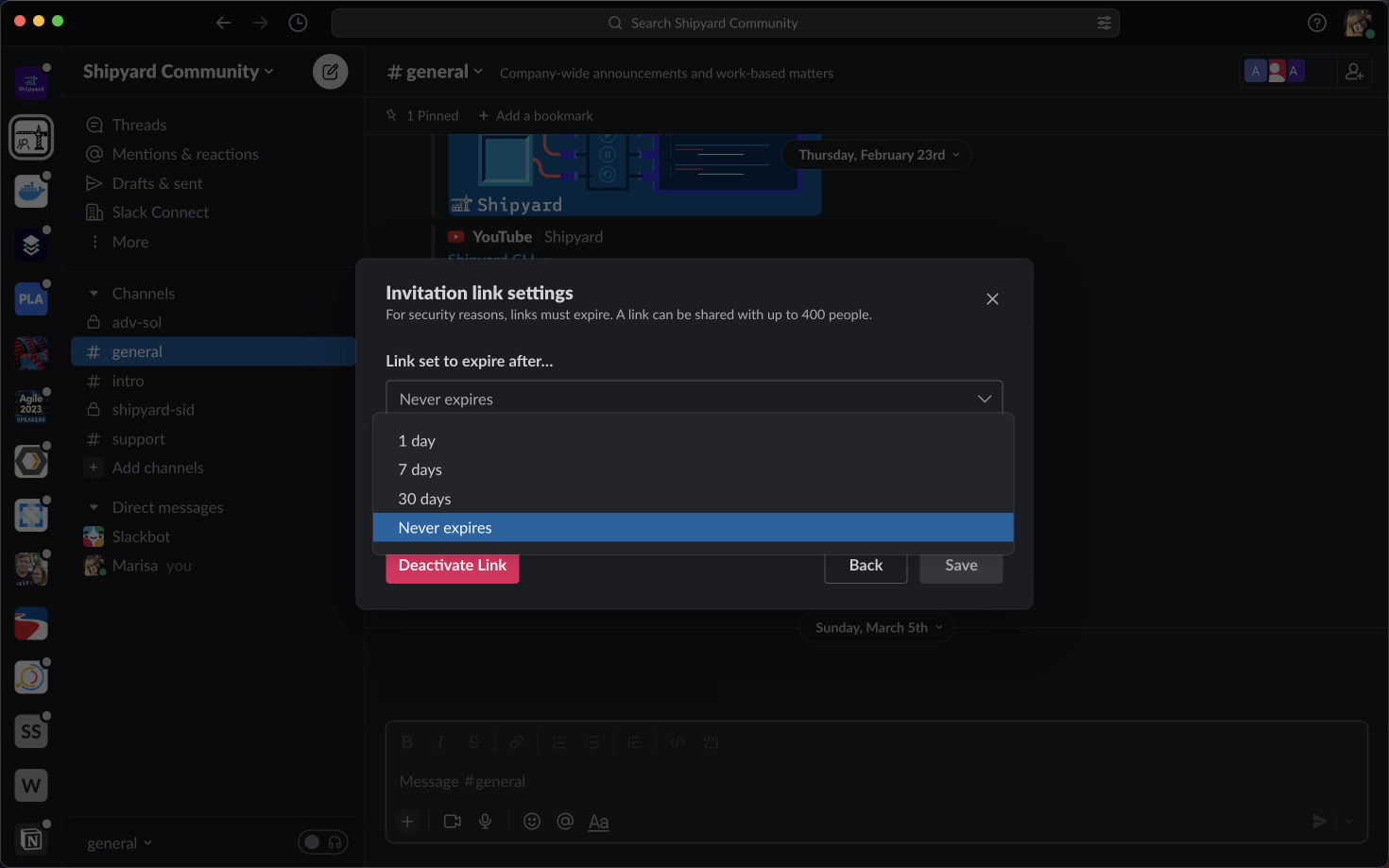
Task: View channel members avatars
Action: 1275,71
